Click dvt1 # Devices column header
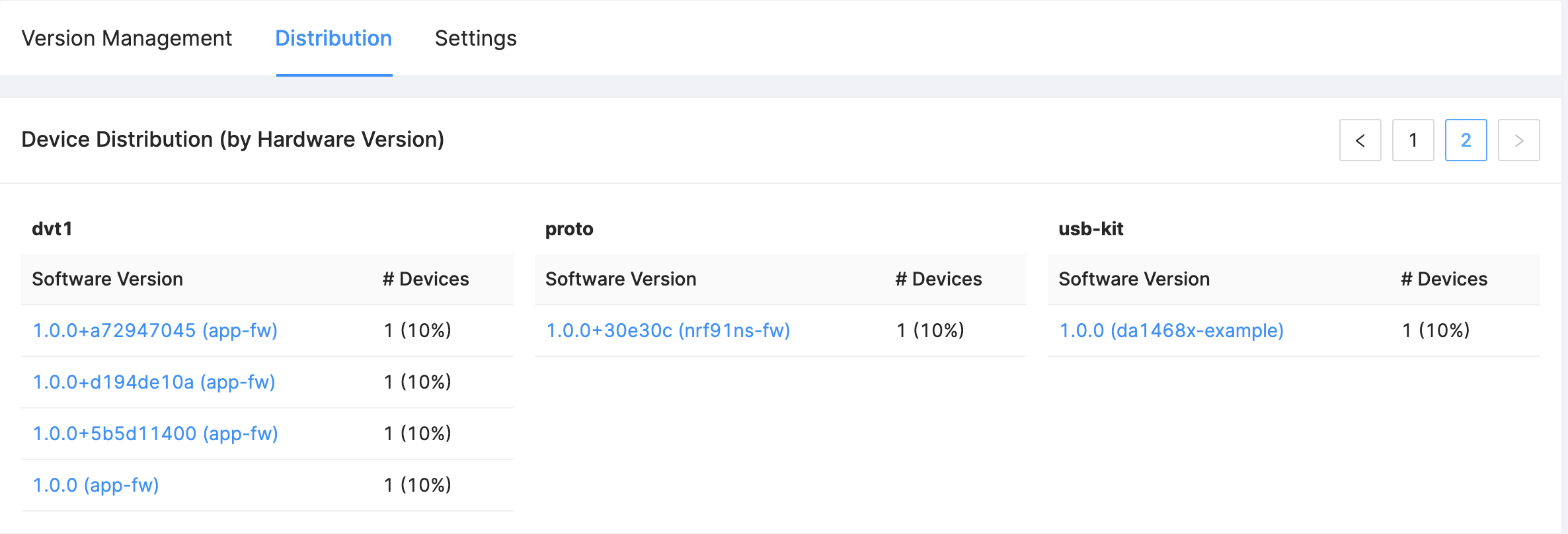This screenshot has height=534, width=1568. click(426, 279)
